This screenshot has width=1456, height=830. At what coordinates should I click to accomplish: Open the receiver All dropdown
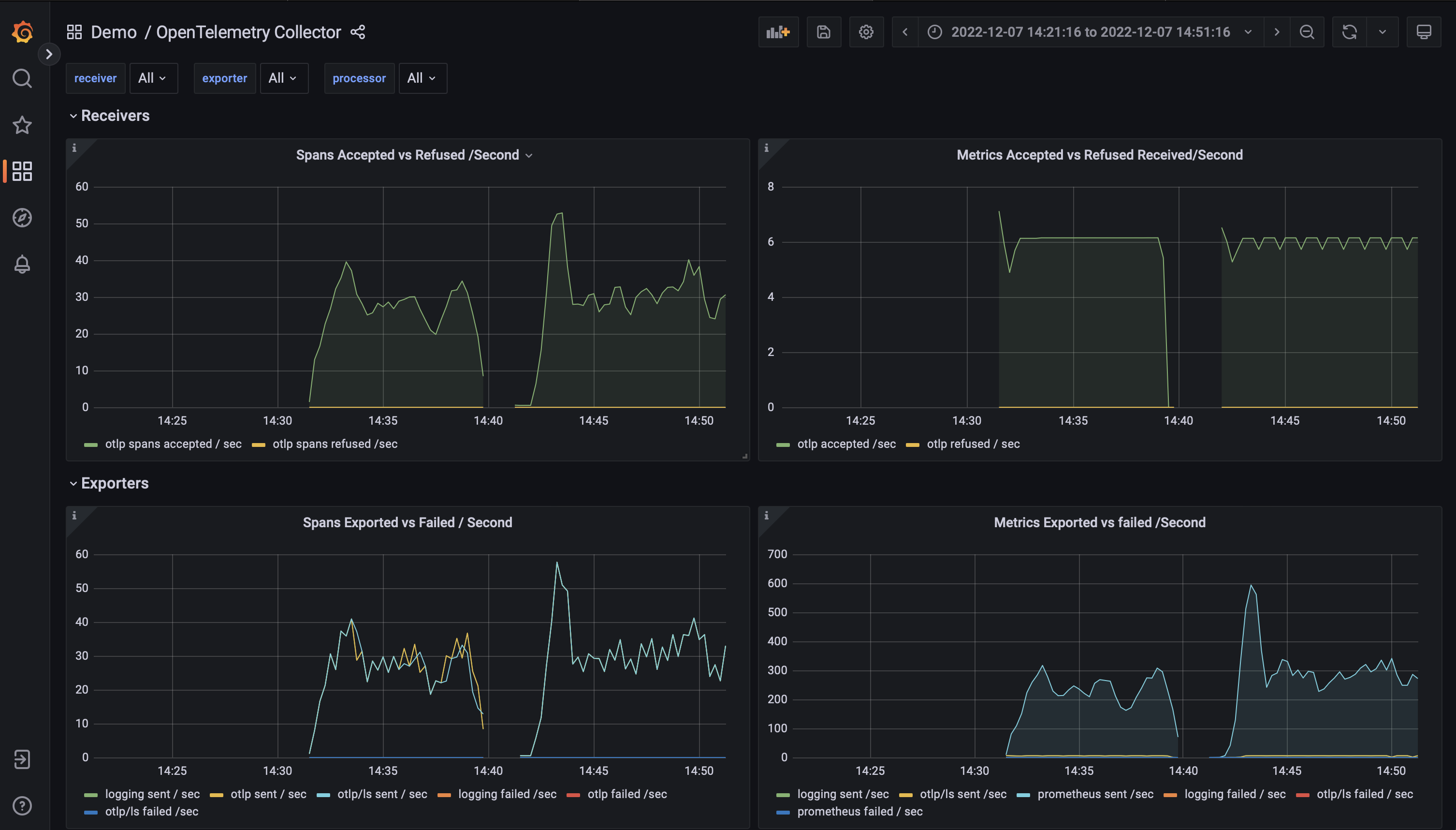[x=153, y=78]
